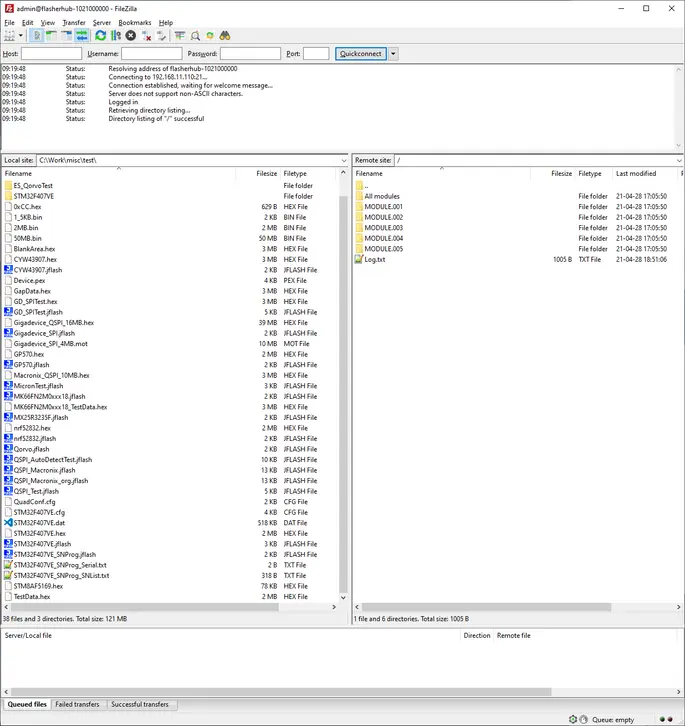Click the green refresh file lists icon
Screen dimensions: 685x726
pos(100,36)
